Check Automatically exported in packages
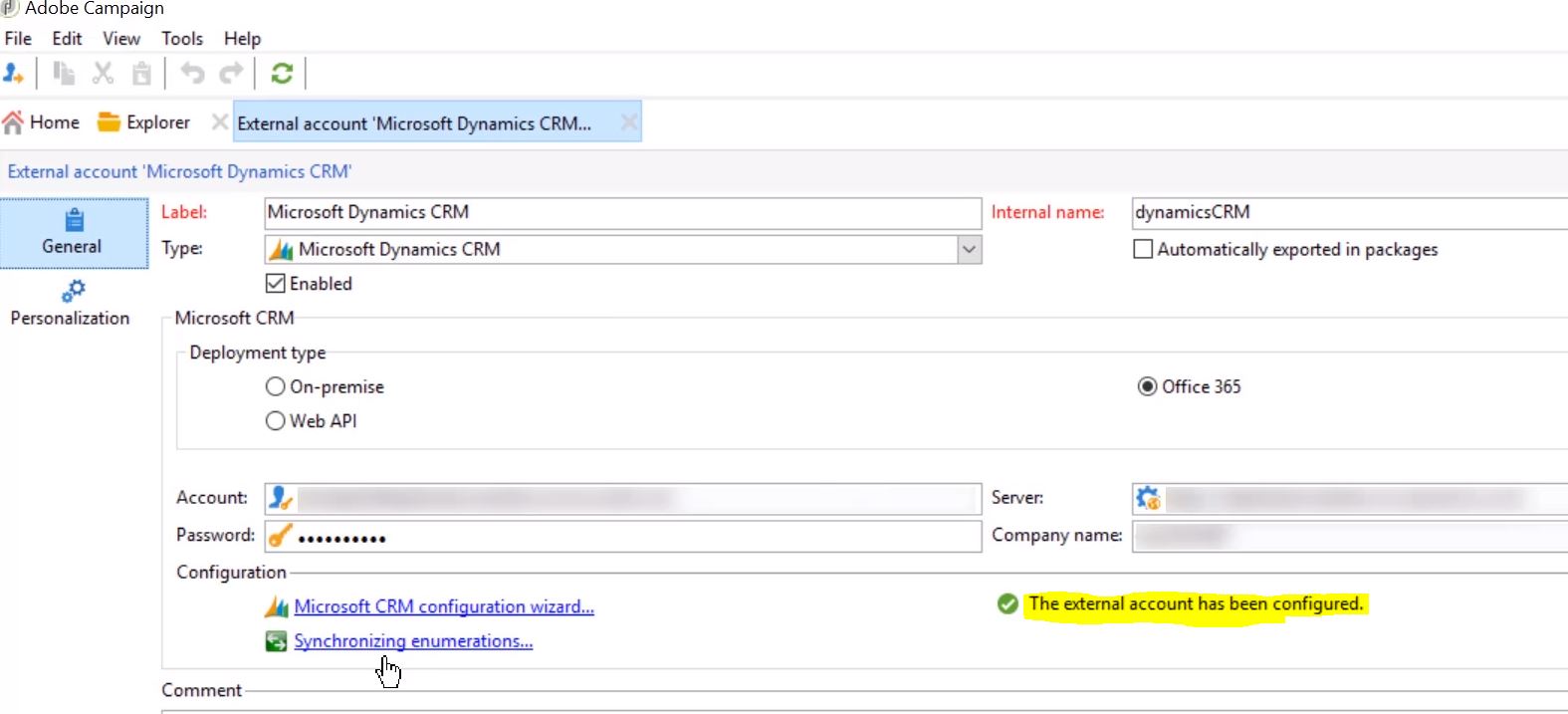1568x714 pixels. coord(1143,249)
